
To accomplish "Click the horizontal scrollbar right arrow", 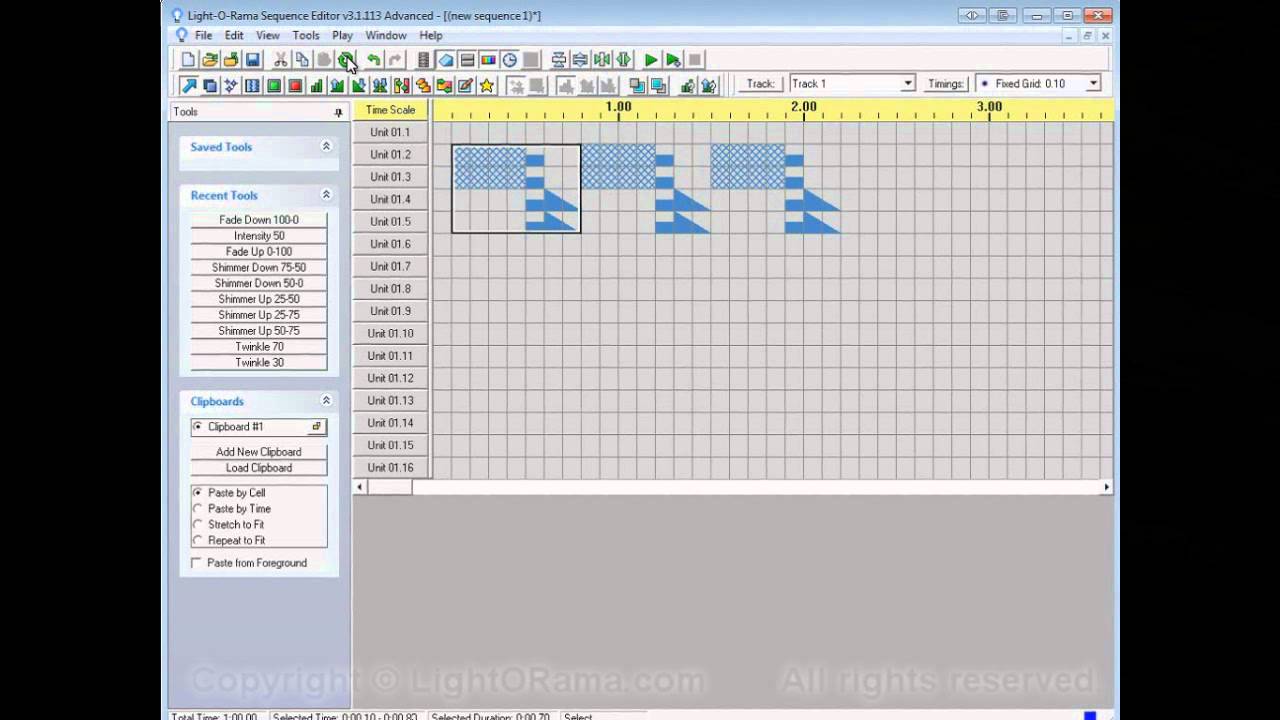I will click(1106, 487).
